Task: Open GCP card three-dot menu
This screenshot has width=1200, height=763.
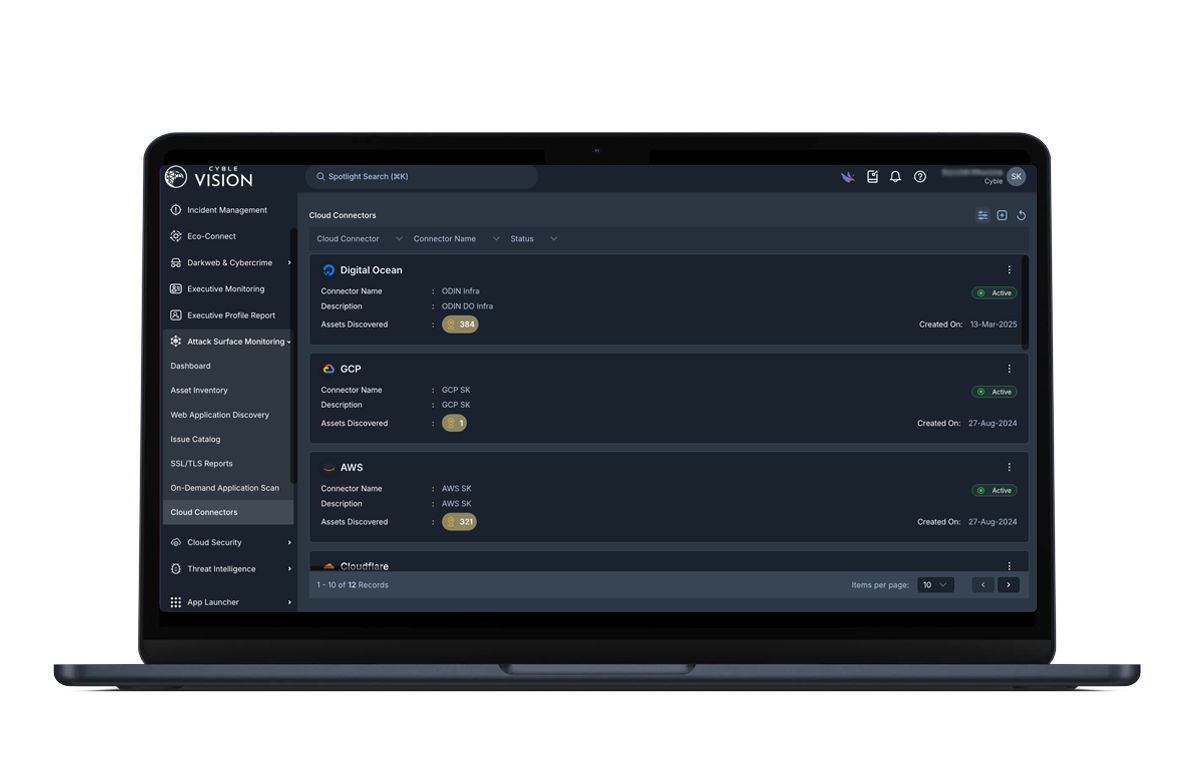Action: [1009, 369]
